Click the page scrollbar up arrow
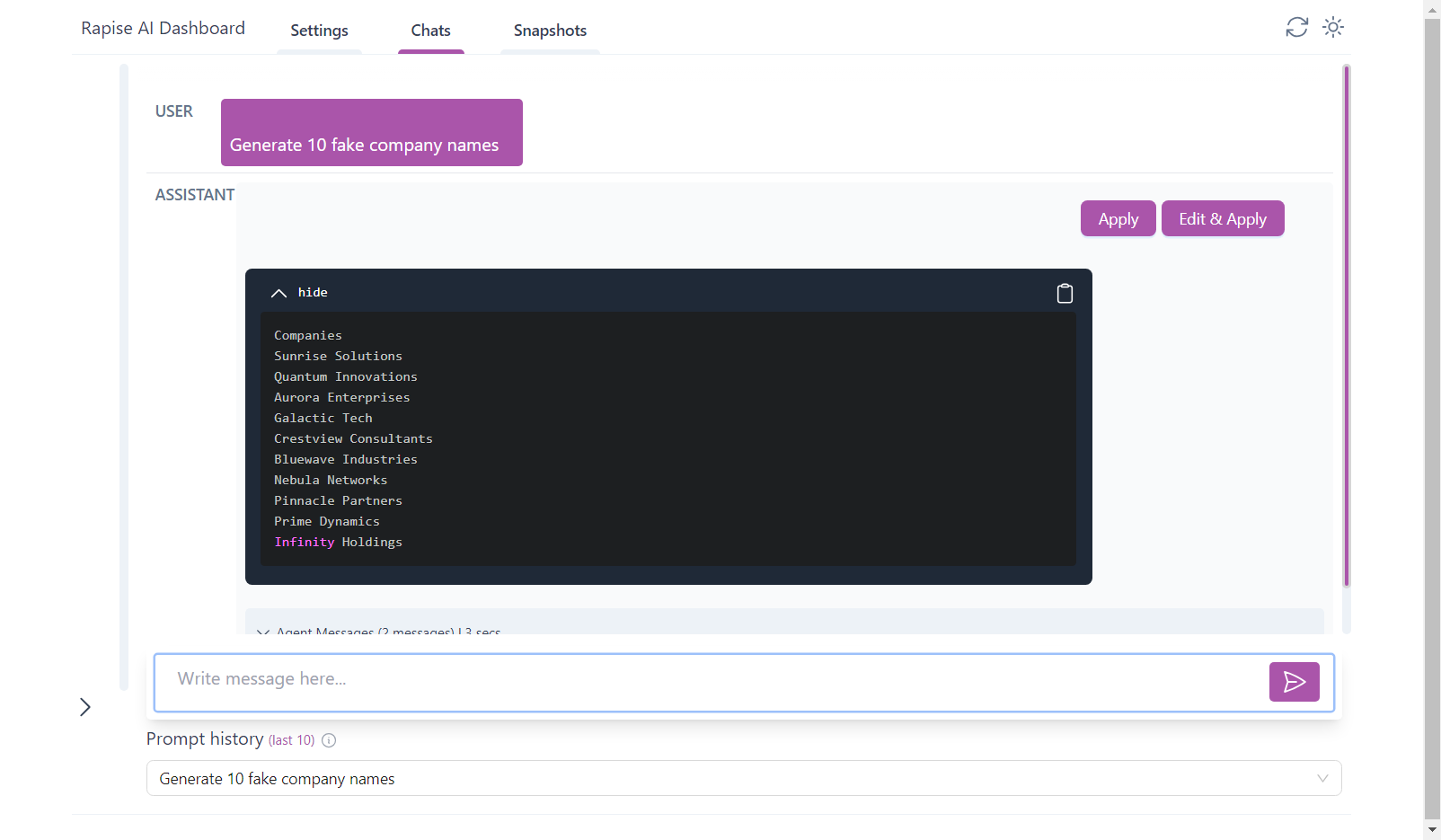The image size is (1441, 840). pos(1432,9)
